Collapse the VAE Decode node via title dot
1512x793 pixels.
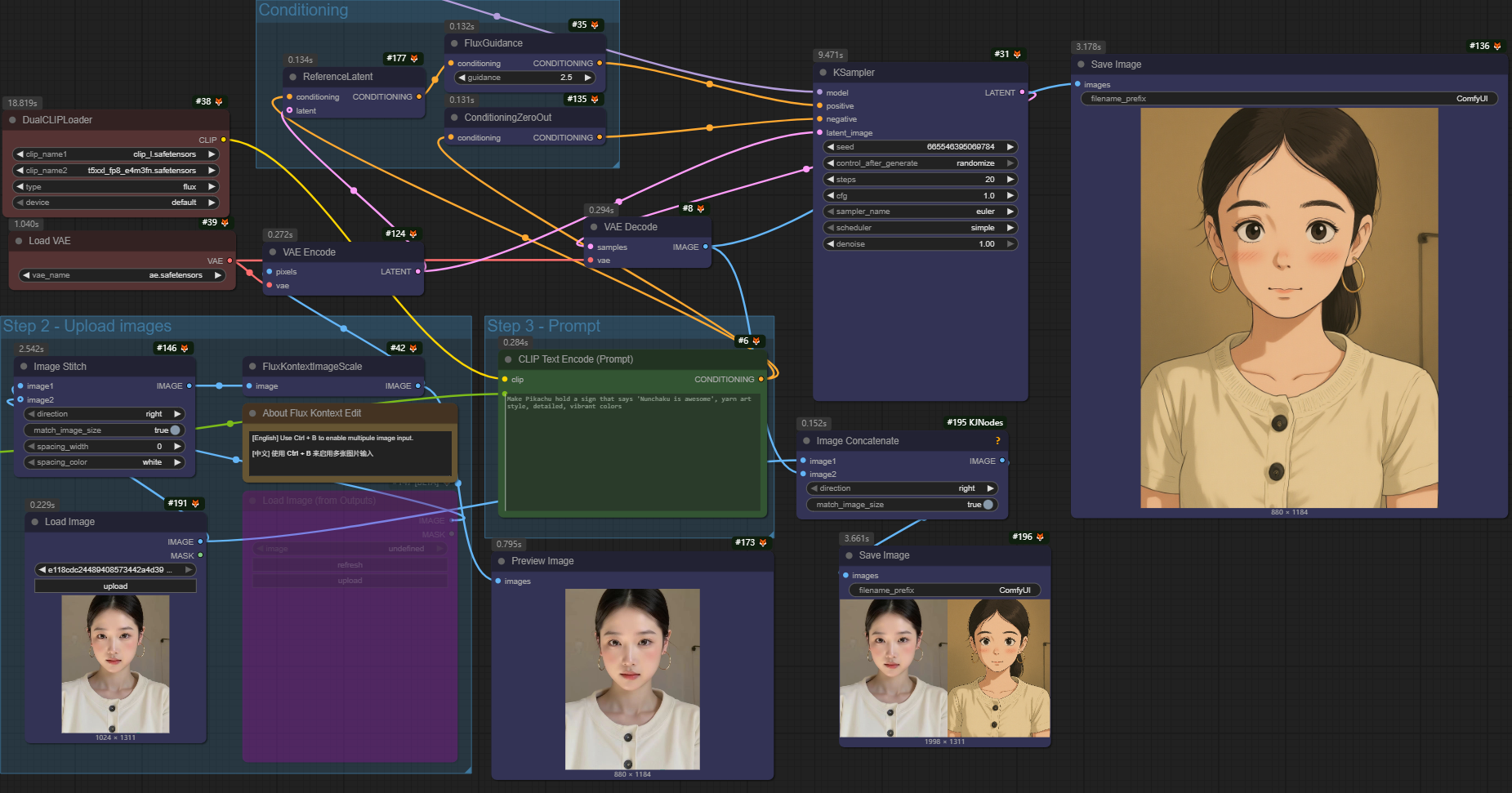coord(594,227)
